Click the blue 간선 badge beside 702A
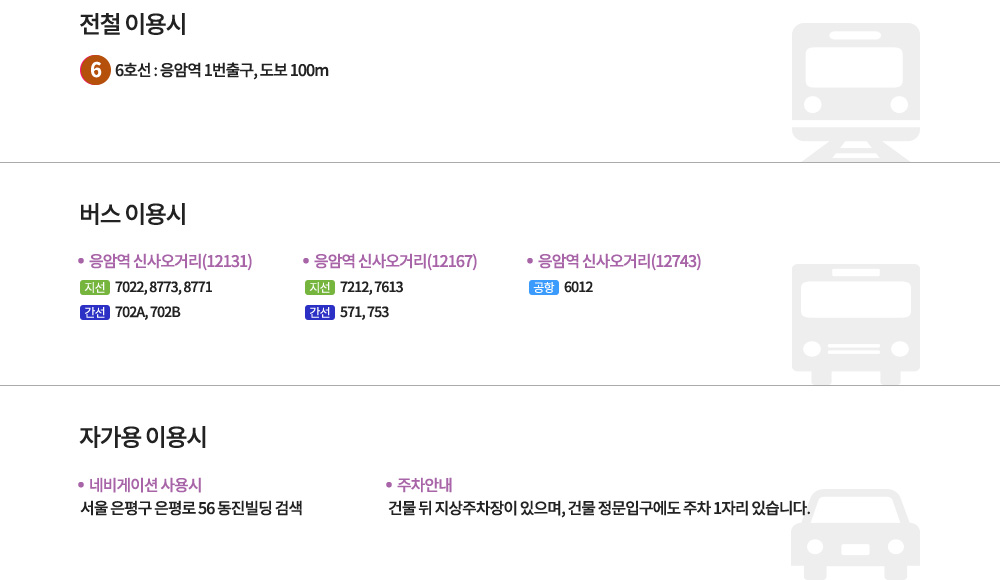 tap(95, 312)
